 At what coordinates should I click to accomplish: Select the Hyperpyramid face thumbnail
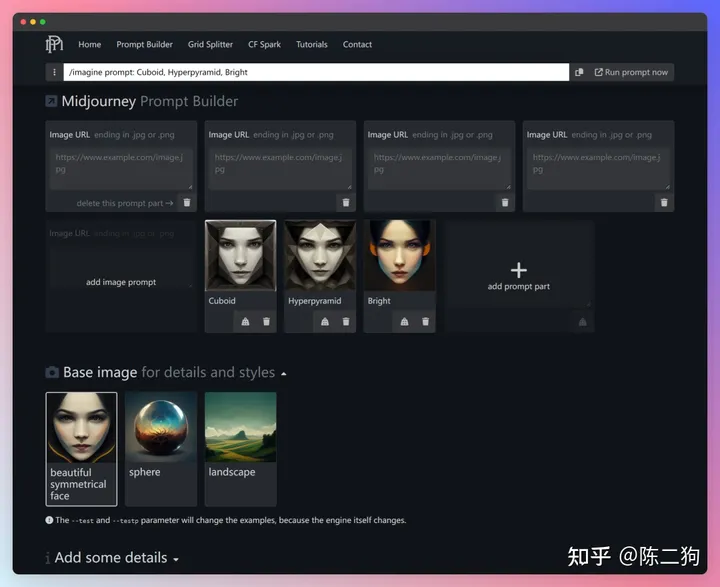click(x=320, y=255)
